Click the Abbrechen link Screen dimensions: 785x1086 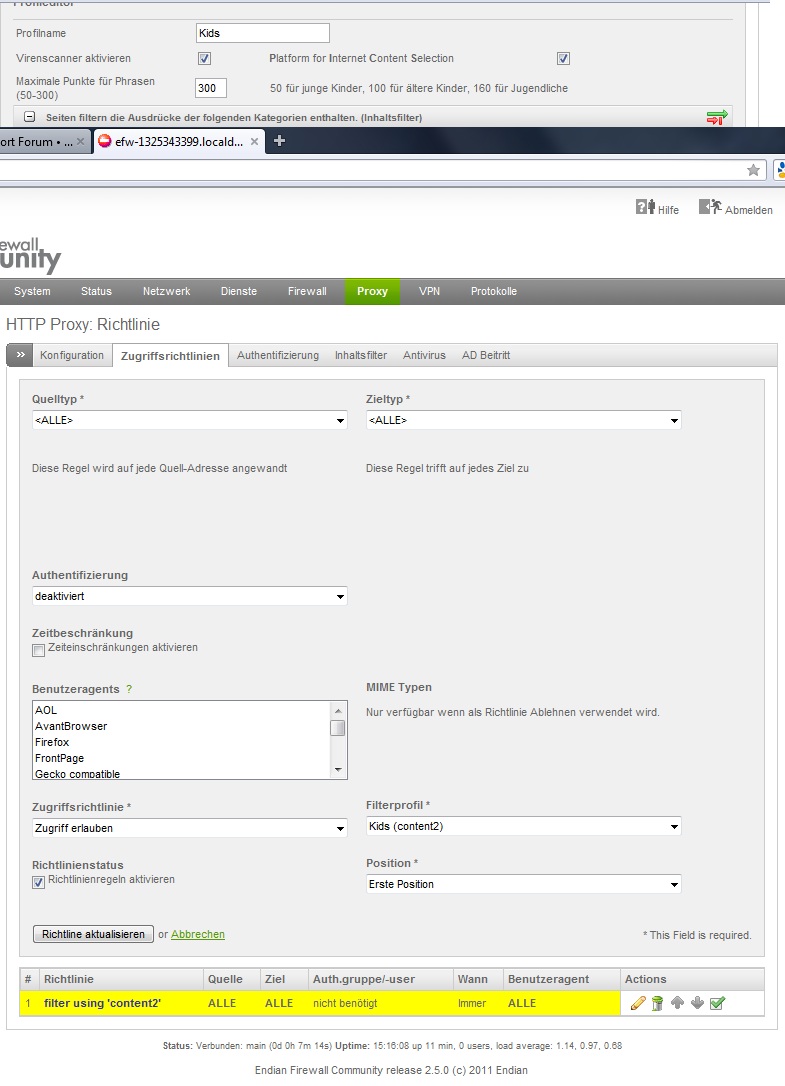coord(198,934)
